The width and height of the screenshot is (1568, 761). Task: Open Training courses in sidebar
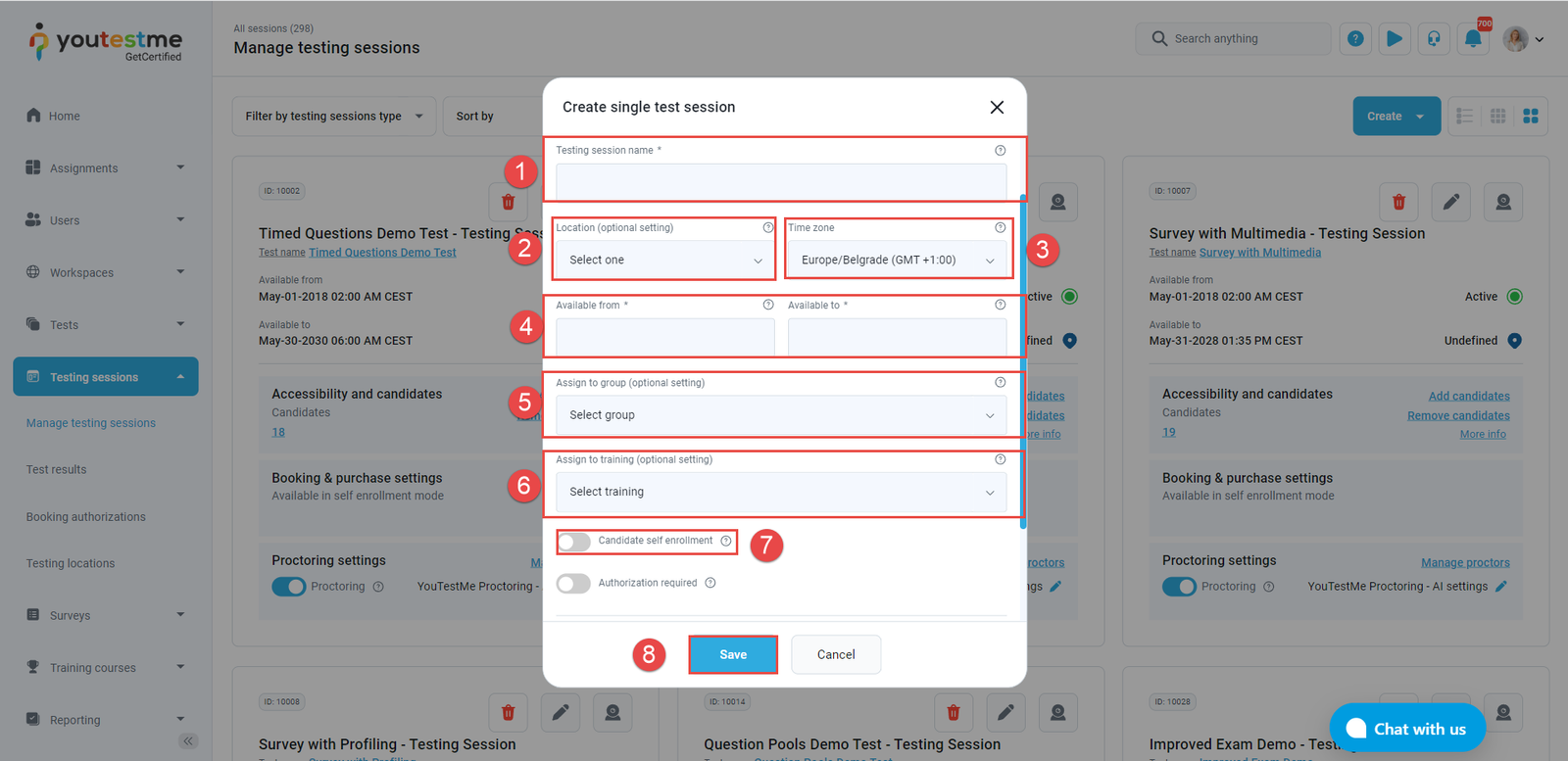[106, 668]
